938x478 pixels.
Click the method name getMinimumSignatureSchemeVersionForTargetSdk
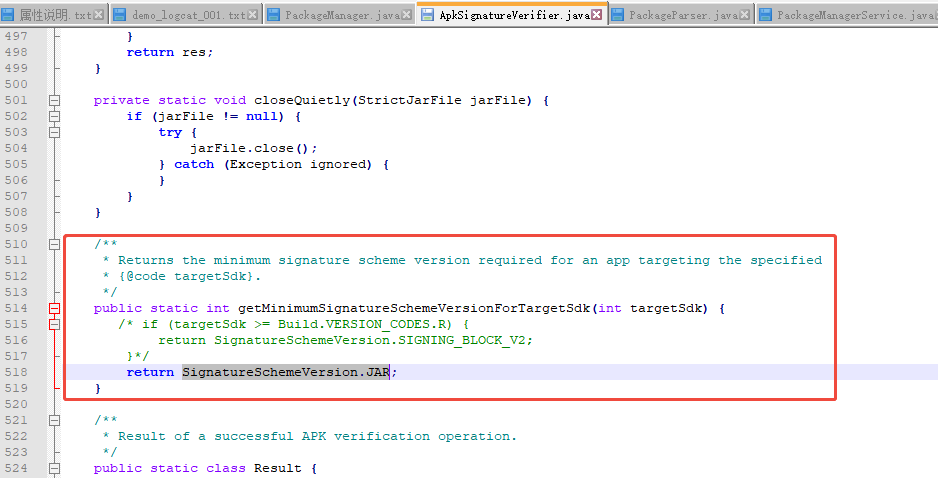click(x=414, y=308)
